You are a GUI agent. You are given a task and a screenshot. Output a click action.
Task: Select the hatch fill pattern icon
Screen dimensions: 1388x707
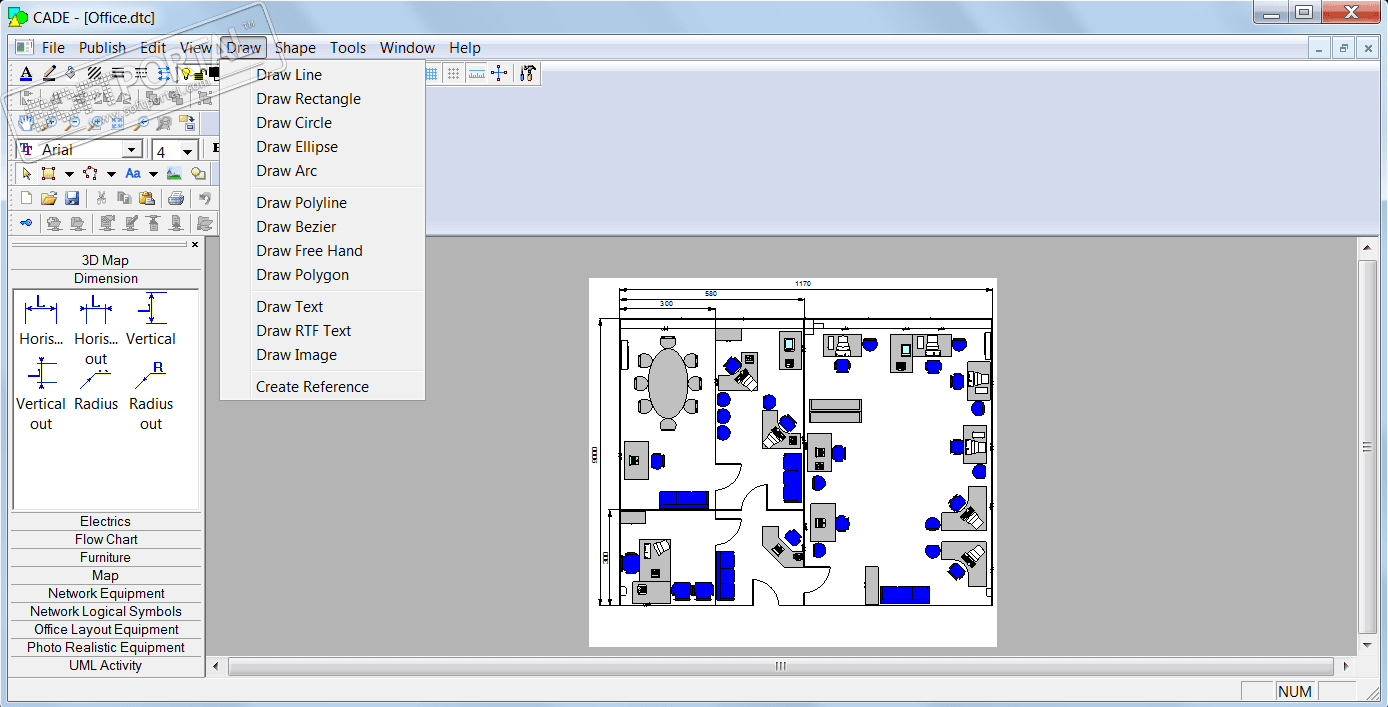click(94, 73)
